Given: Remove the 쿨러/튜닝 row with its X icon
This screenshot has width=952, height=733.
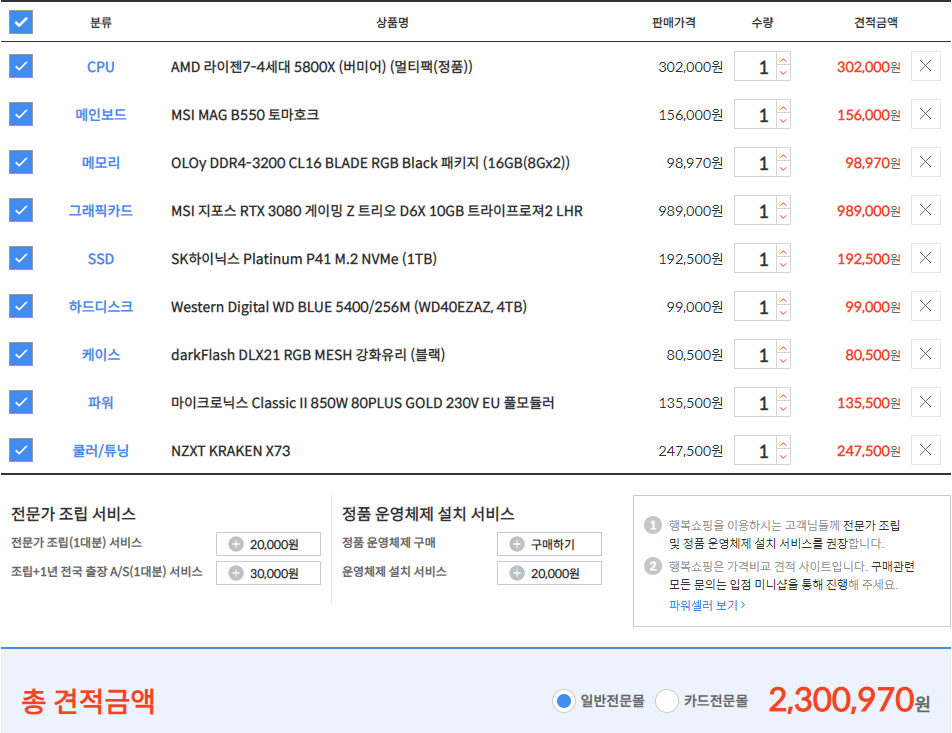Looking at the screenshot, I should click(925, 450).
